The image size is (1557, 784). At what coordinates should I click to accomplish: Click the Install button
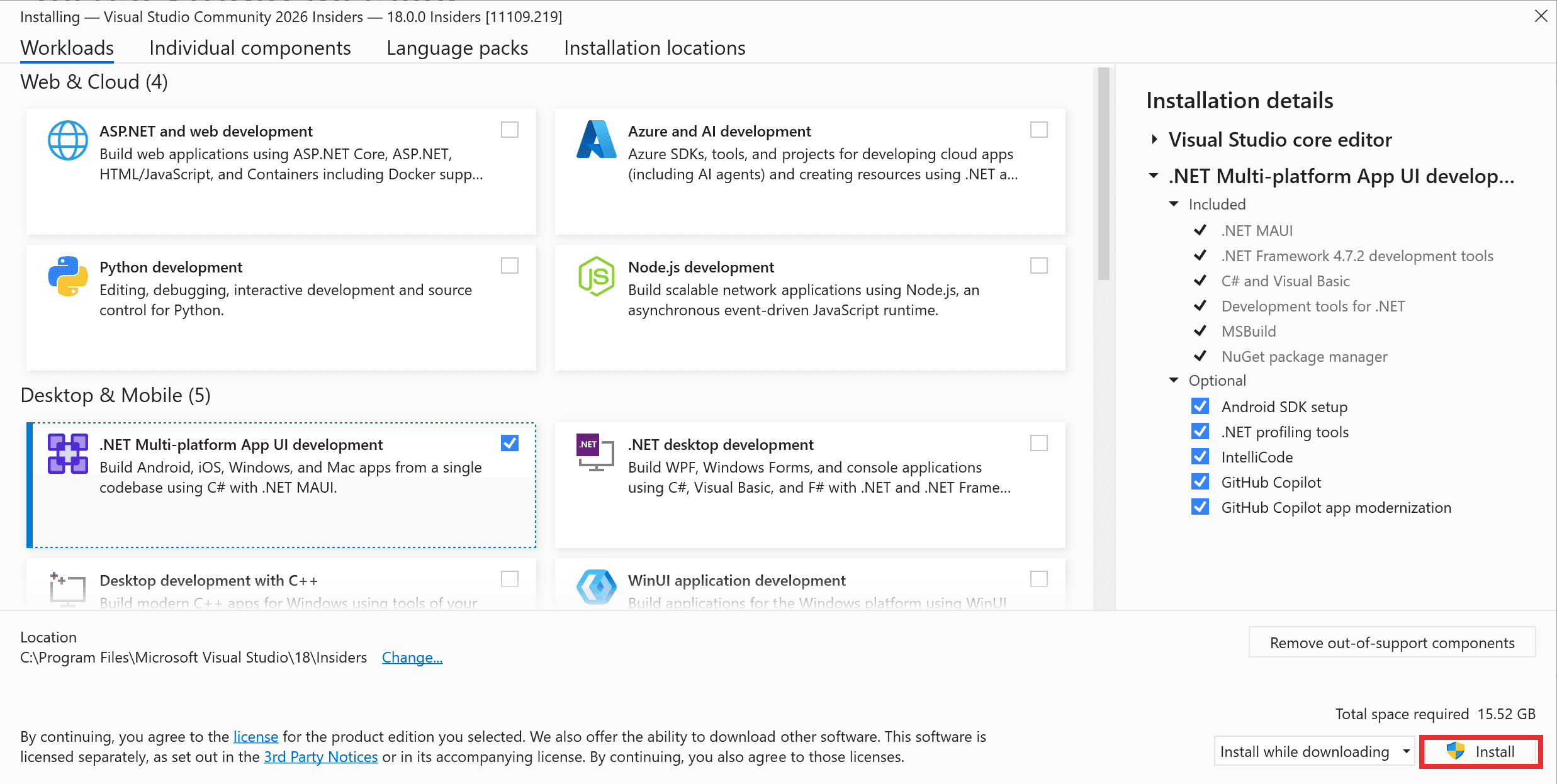(1481, 751)
